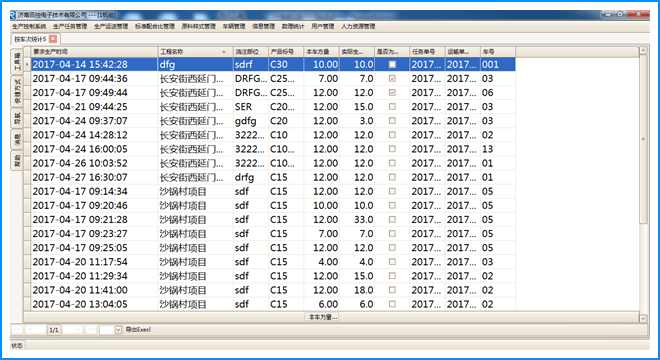Select cell 2017-04-27 16:30:07
Viewport: 660px width, 360px height.
pos(94,177)
